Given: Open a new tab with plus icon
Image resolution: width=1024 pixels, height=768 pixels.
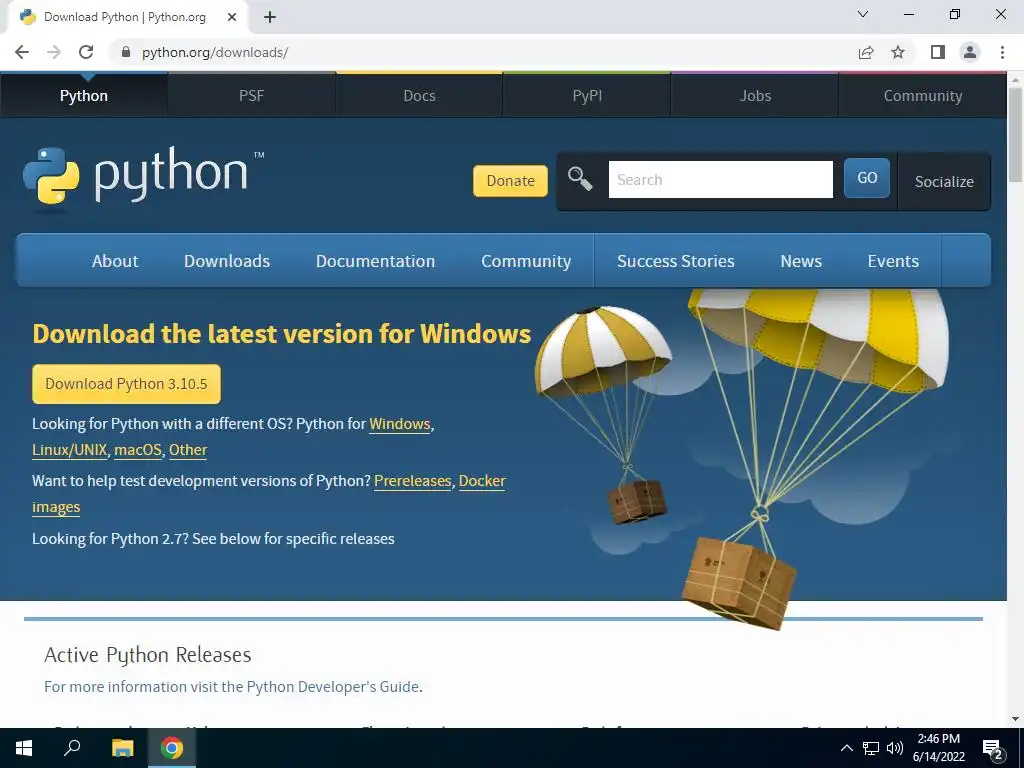Looking at the screenshot, I should pos(270,17).
